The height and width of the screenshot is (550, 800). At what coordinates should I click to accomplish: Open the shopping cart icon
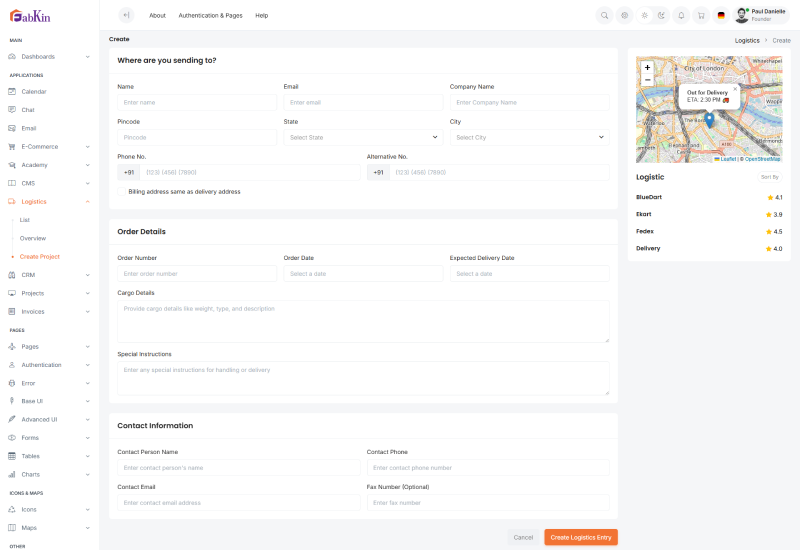[701, 15]
